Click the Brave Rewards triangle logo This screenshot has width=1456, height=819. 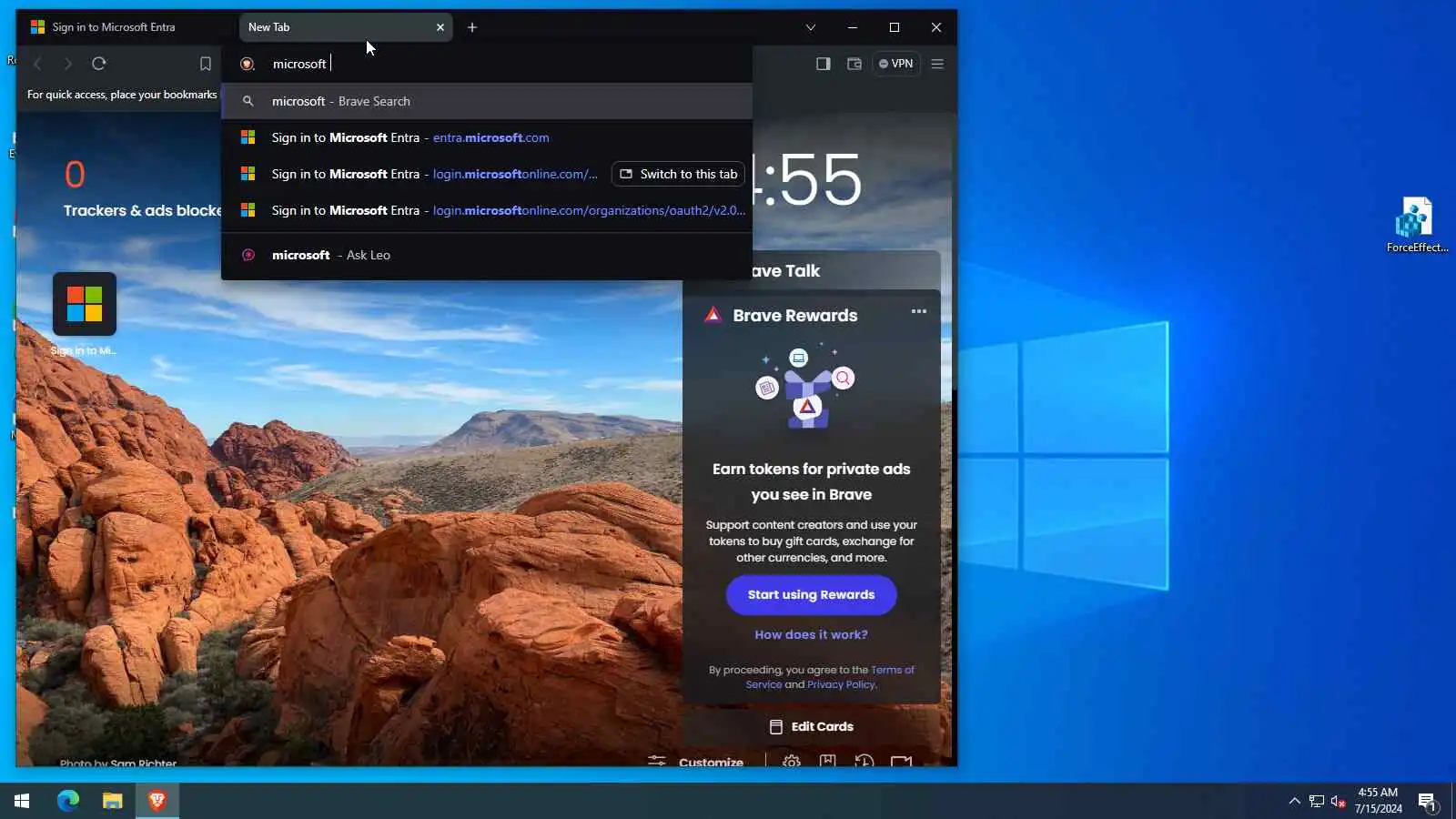tap(713, 315)
